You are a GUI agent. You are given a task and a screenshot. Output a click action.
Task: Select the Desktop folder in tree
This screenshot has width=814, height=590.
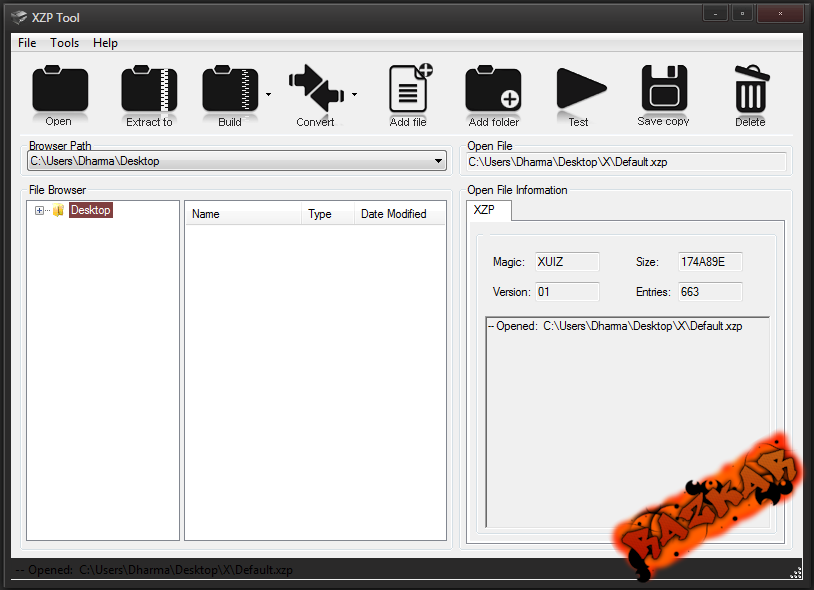click(x=91, y=210)
